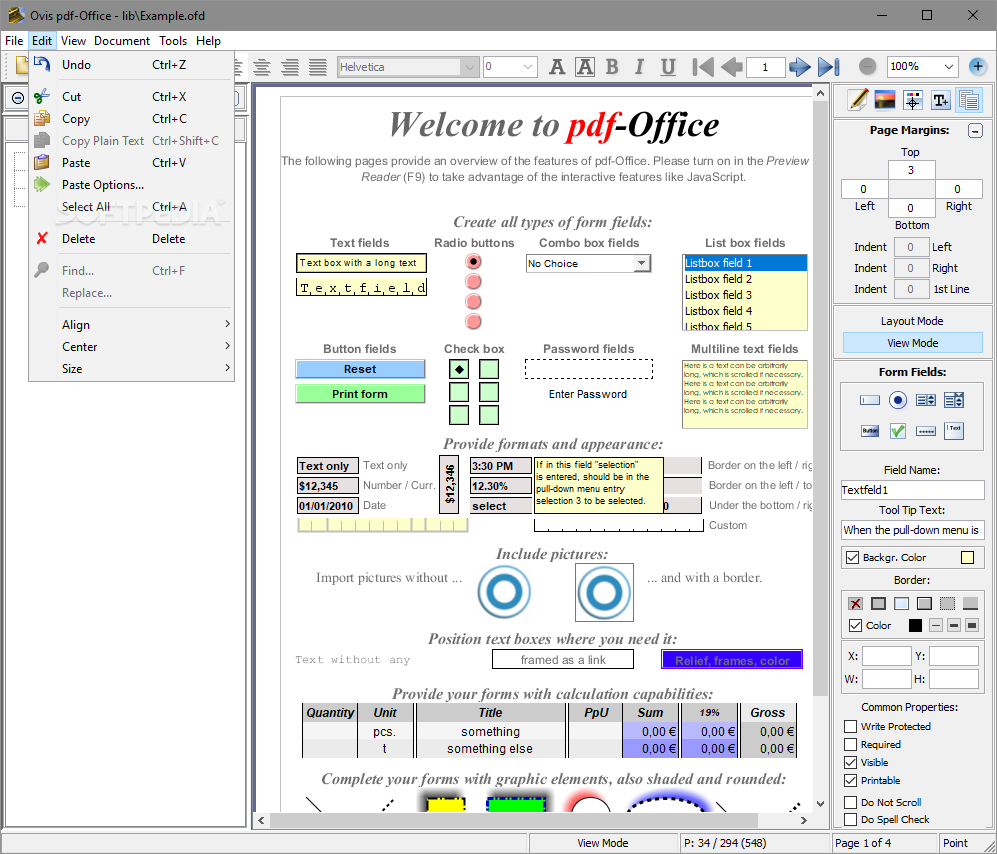Enable the Do Not Scroll checkbox

pos(851,802)
